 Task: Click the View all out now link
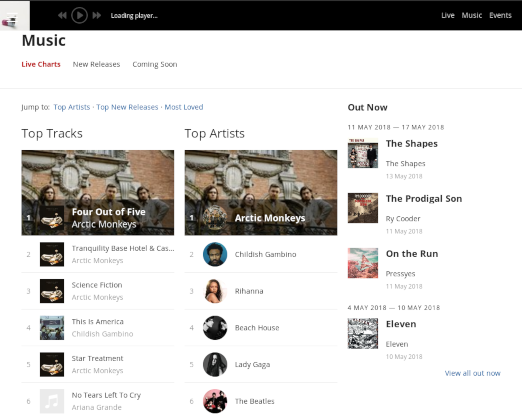click(472, 373)
